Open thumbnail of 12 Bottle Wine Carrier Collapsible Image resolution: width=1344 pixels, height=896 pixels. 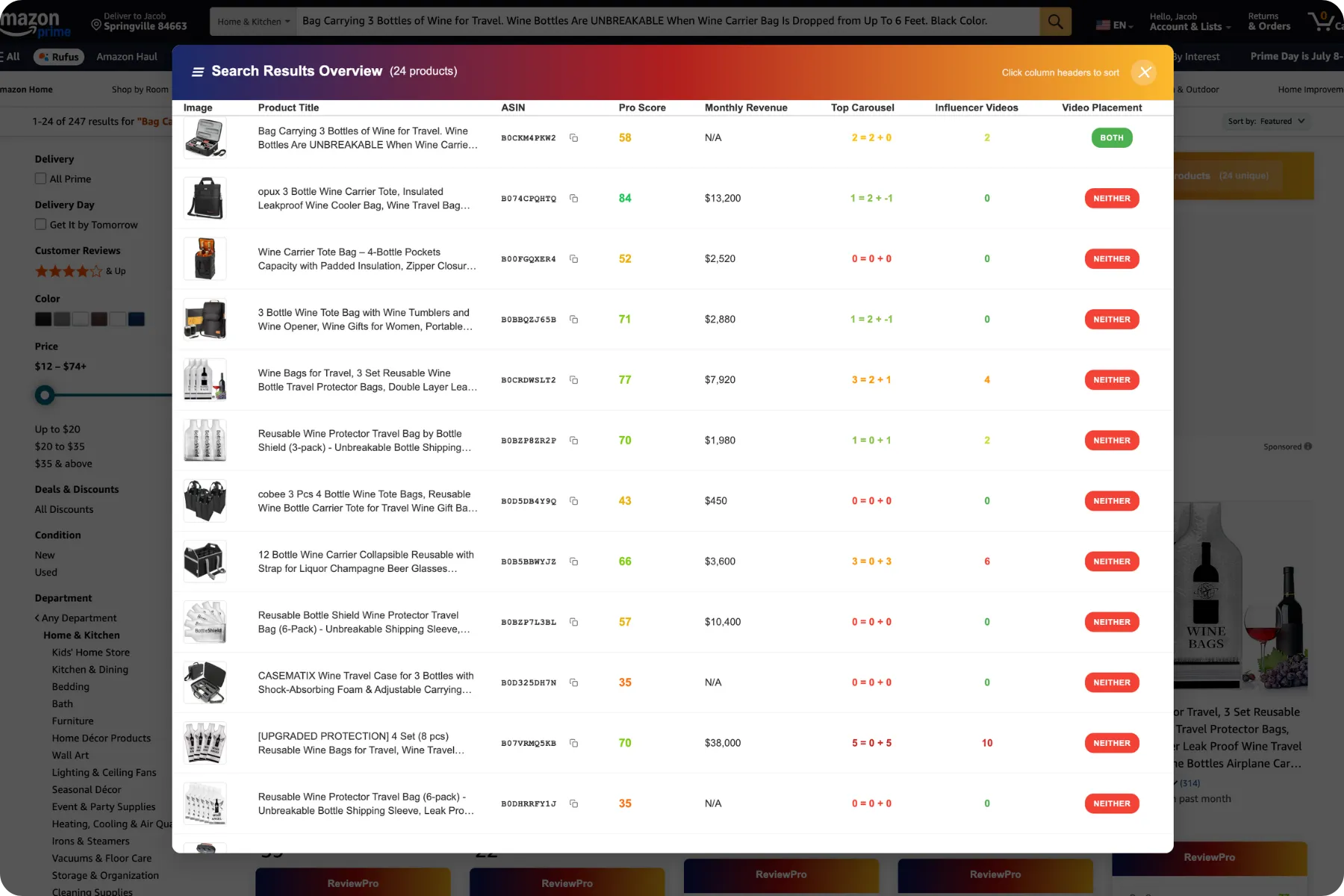[x=205, y=561]
